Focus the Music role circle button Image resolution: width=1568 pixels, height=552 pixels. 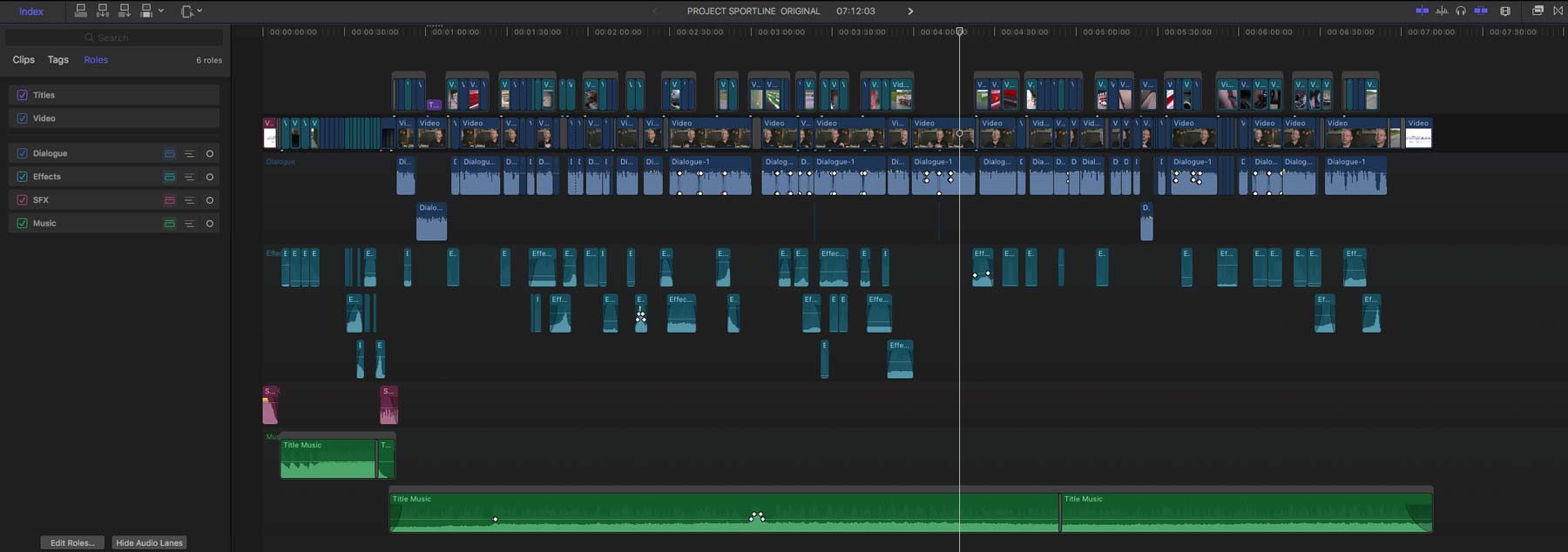(x=209, y=224)
